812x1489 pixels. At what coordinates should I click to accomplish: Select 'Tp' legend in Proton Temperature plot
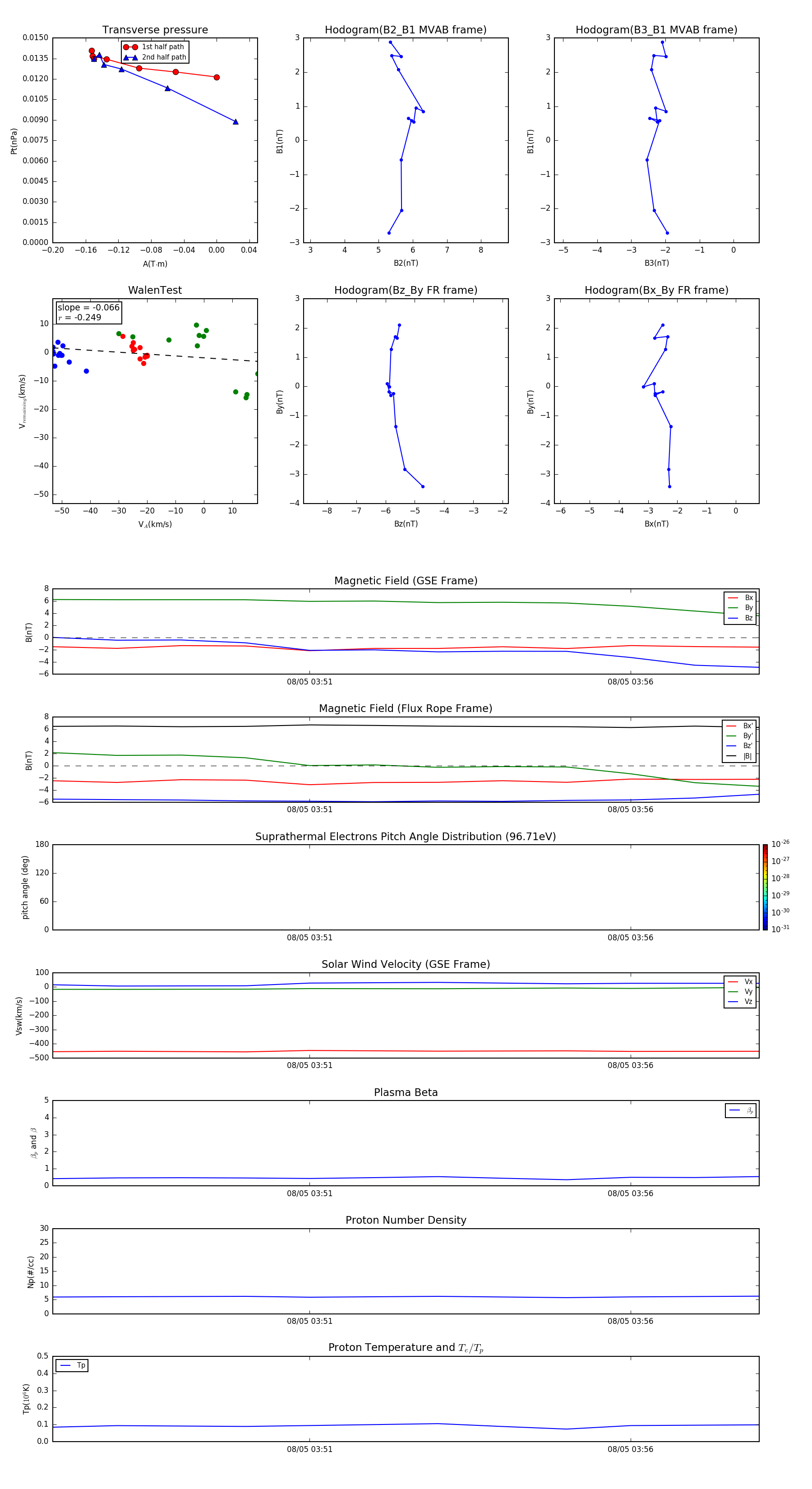click(x=72, y=1366)
